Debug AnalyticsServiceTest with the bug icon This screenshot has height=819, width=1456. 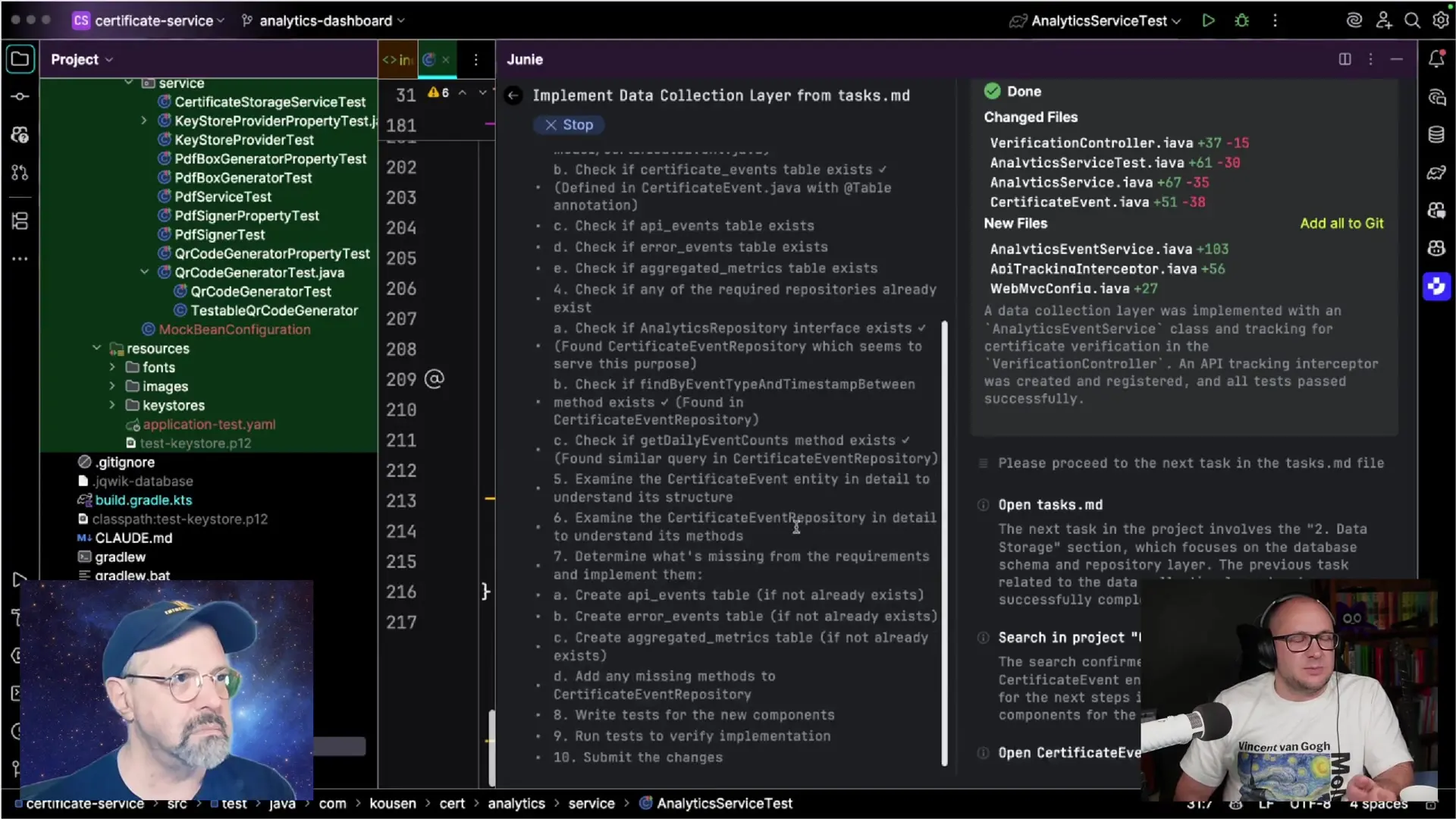coord(1241,20)
